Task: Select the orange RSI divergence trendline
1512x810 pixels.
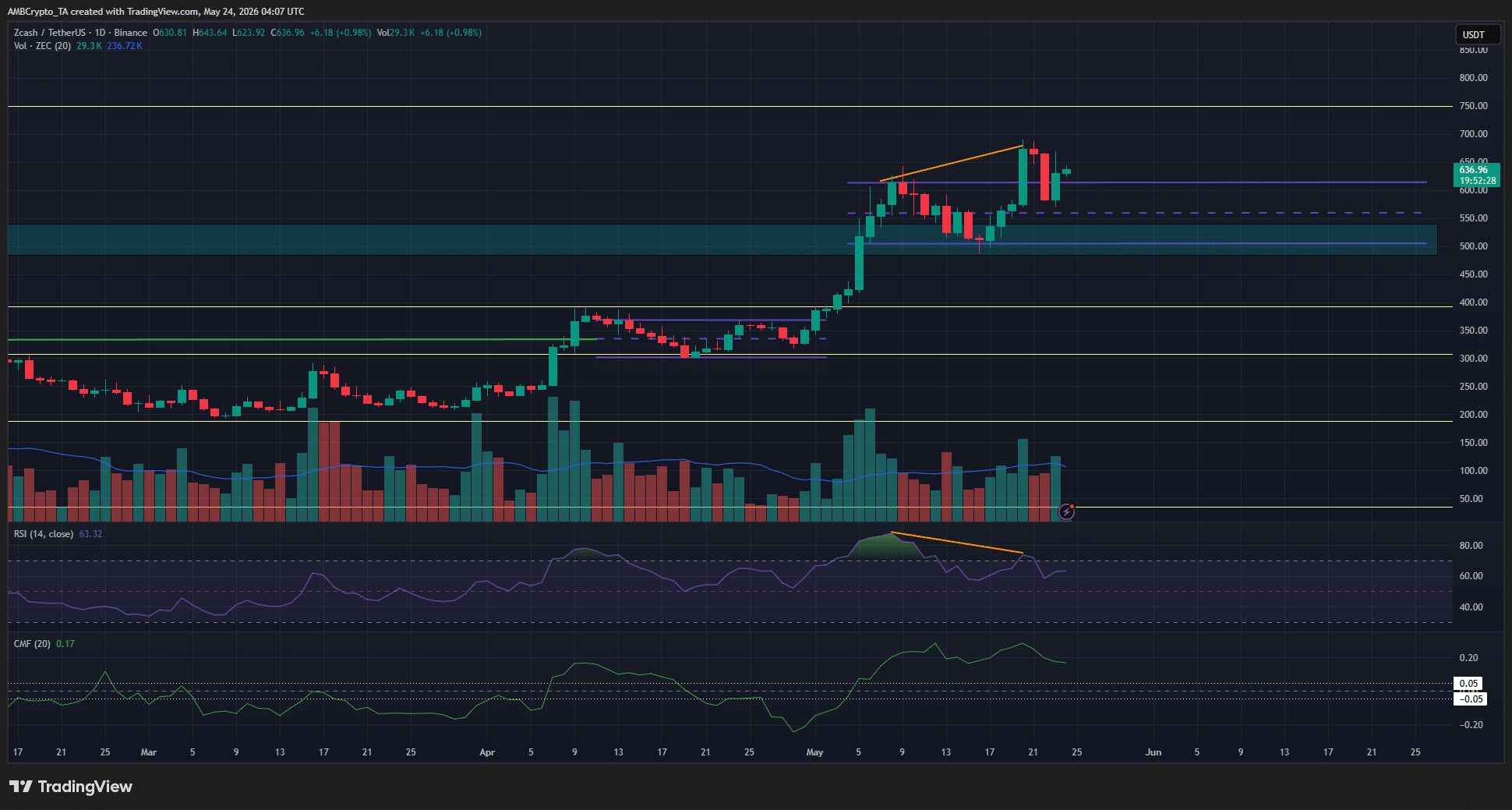Action: point(957,543)
